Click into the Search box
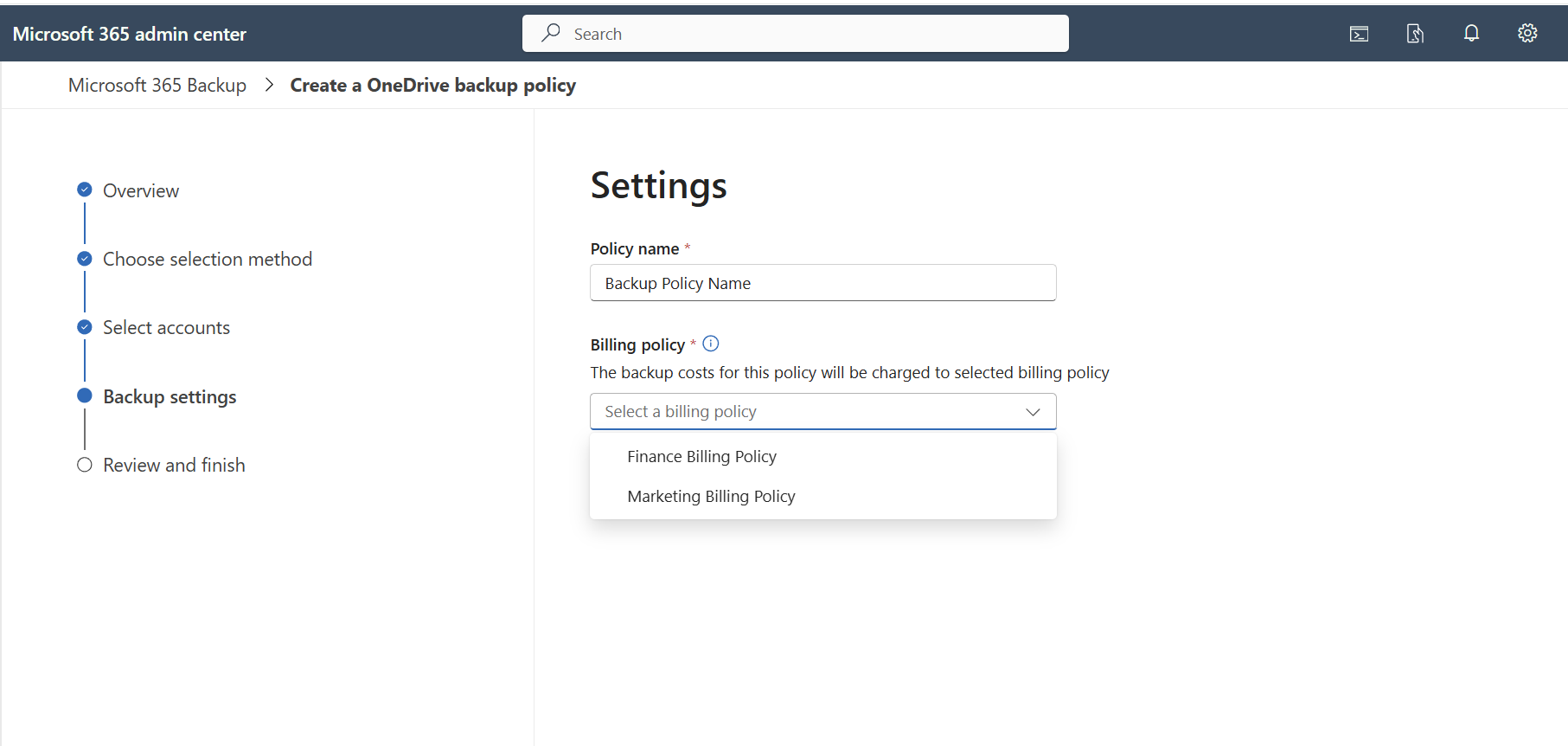The height and width of the screenshot is (746, 1568). click(x=796, y=34)
